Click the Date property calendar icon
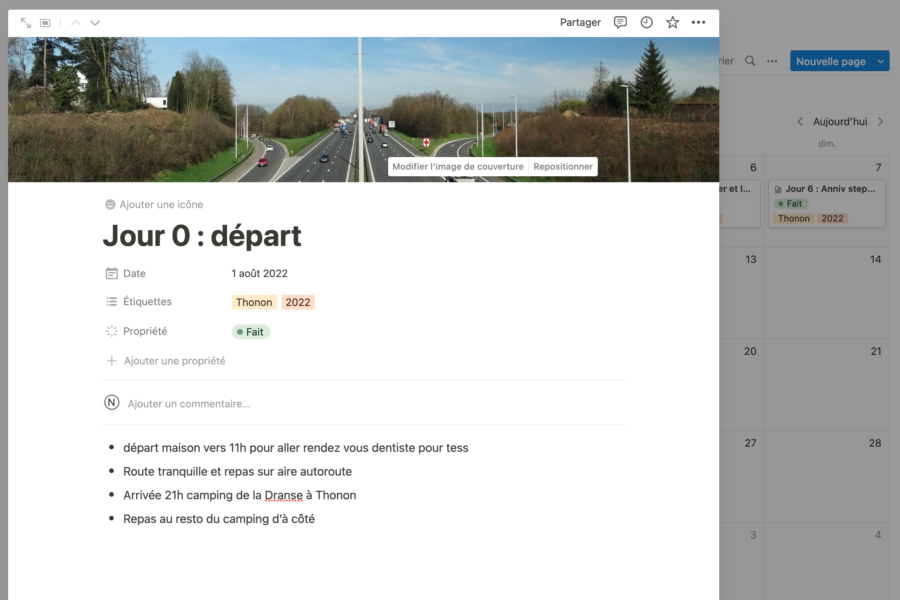The width and height of the screenshot is (900, 600). [111, 273]
